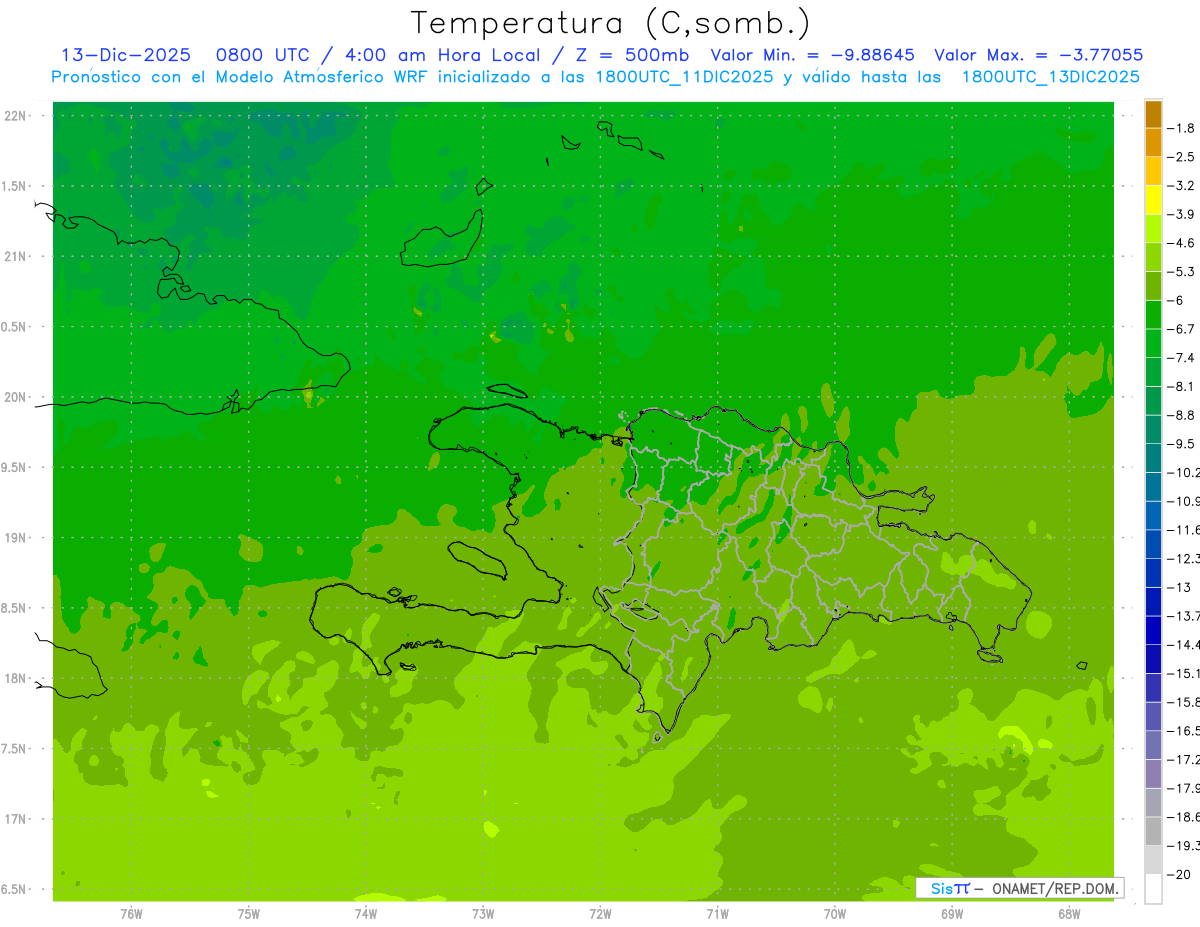Viewport: 1200px width, 927px height.
Task: Click the '-9.5' legend value
Action: 1181,443
